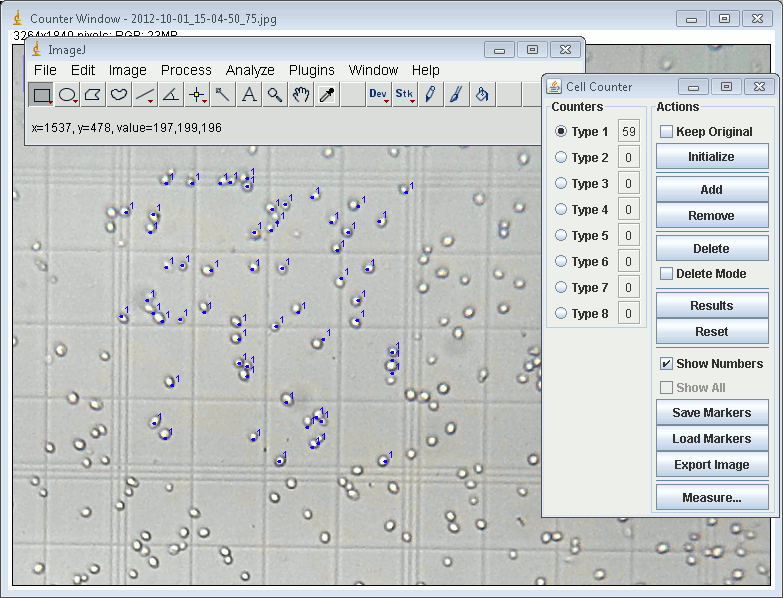Toggle the Delete Mode checkbox
The image size is (783, 598).
[667, 273]
